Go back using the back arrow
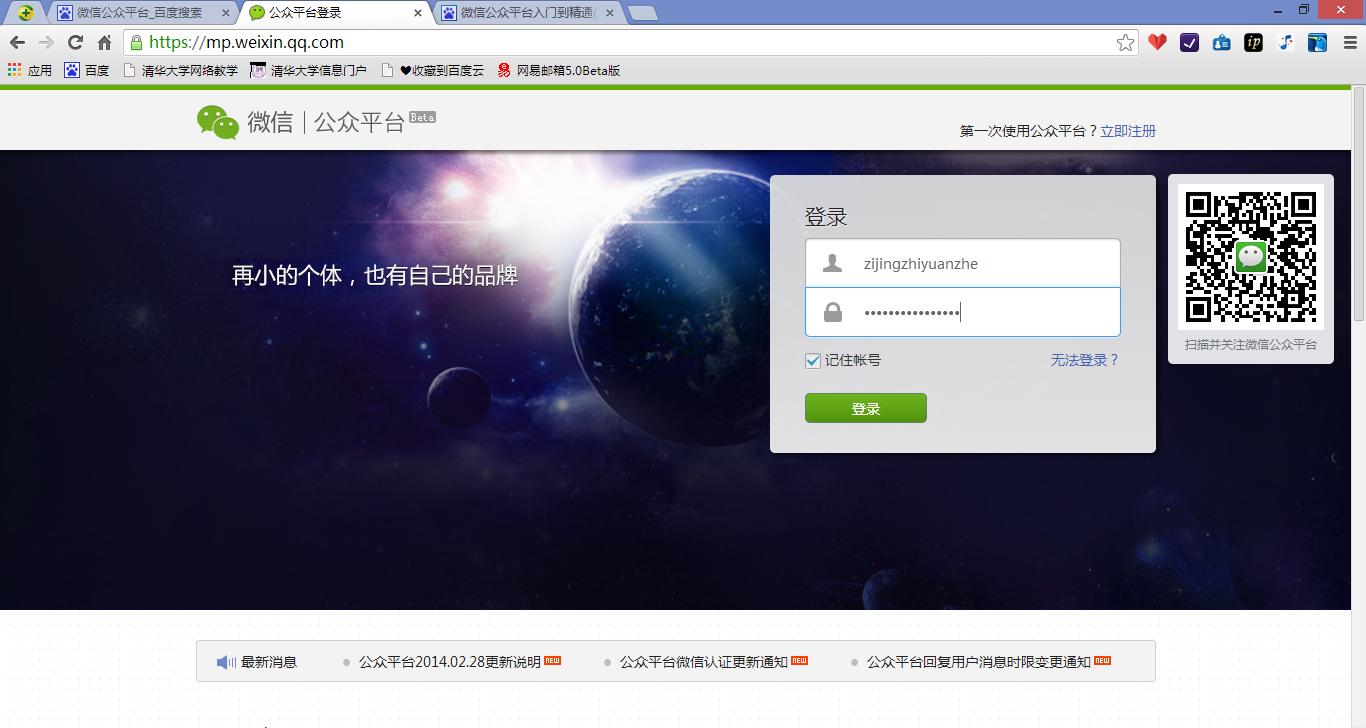 coord(15,42)
